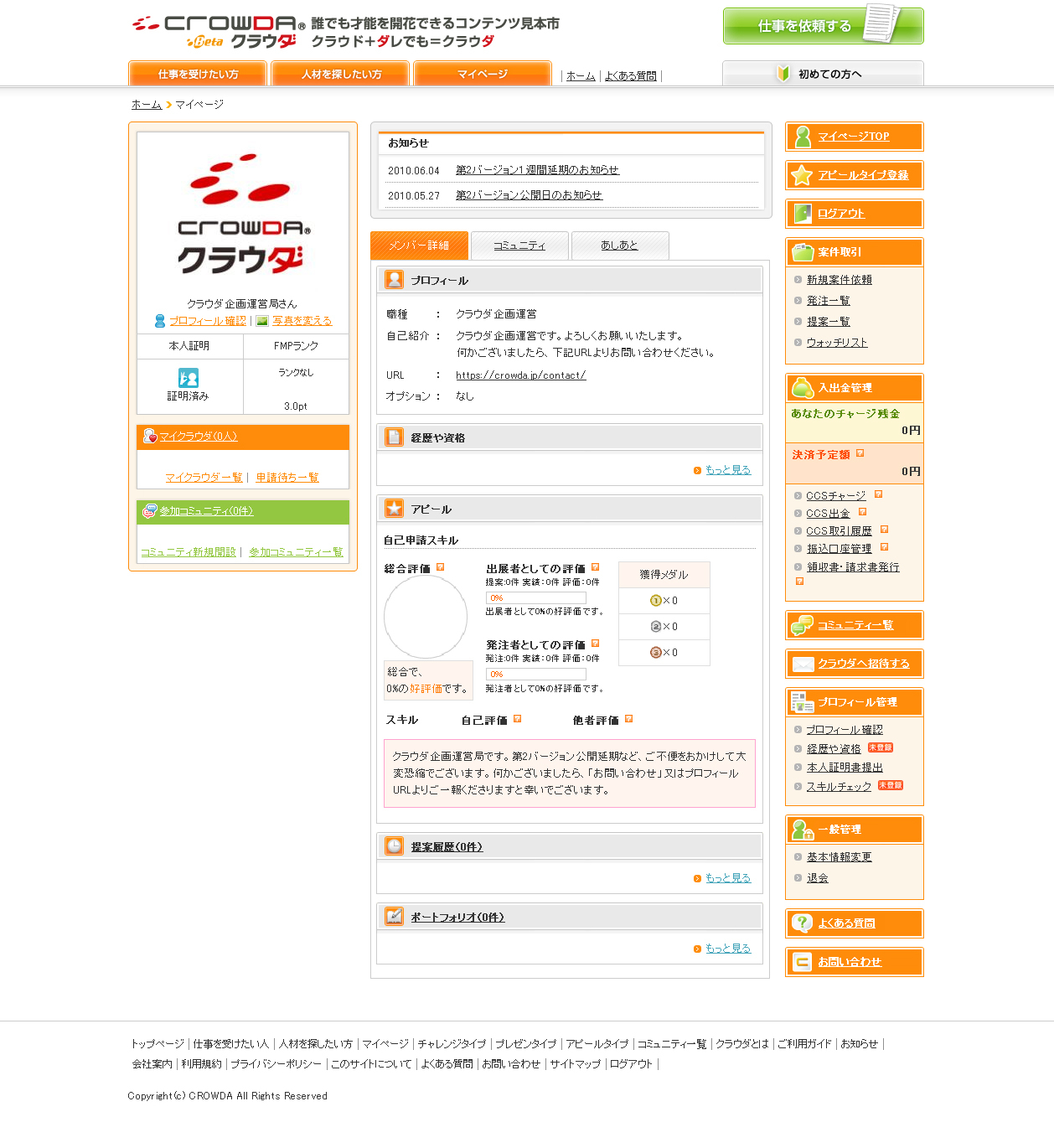Click もっと見る in the 提案履歴 section

(728, 878)
